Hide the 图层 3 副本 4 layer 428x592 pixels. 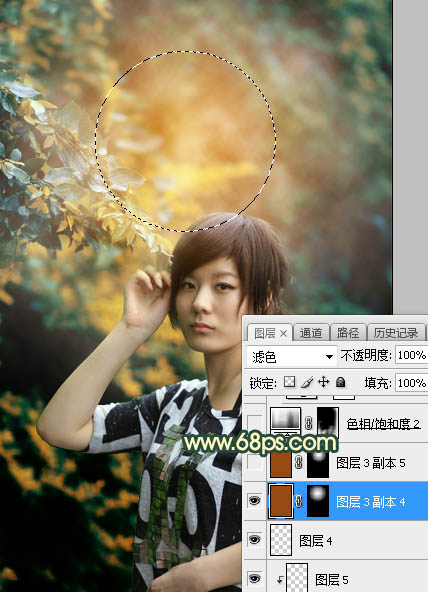[x=255, y=501]
